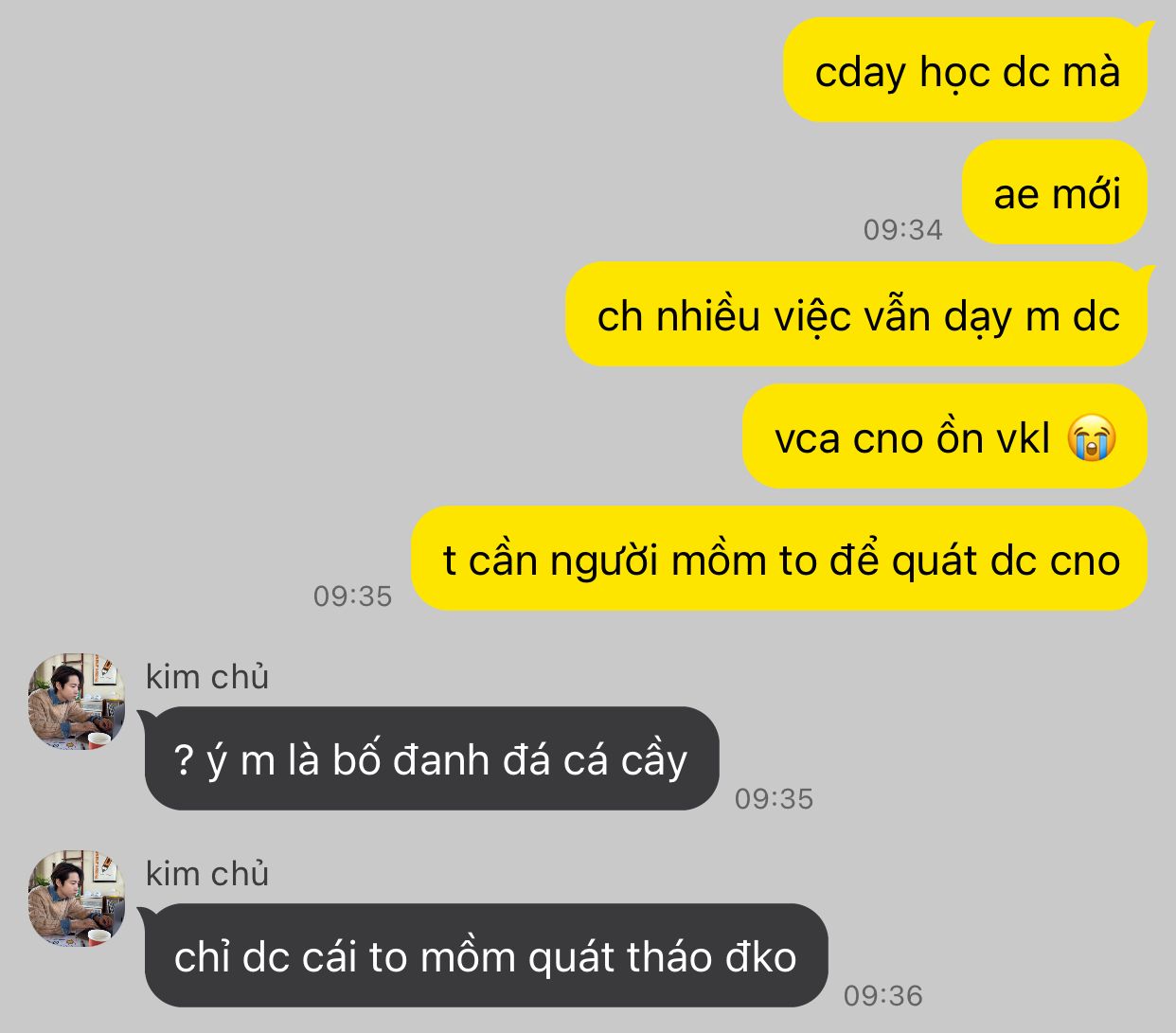Tap the "ý m là bố đanh đá" reply

432,758
